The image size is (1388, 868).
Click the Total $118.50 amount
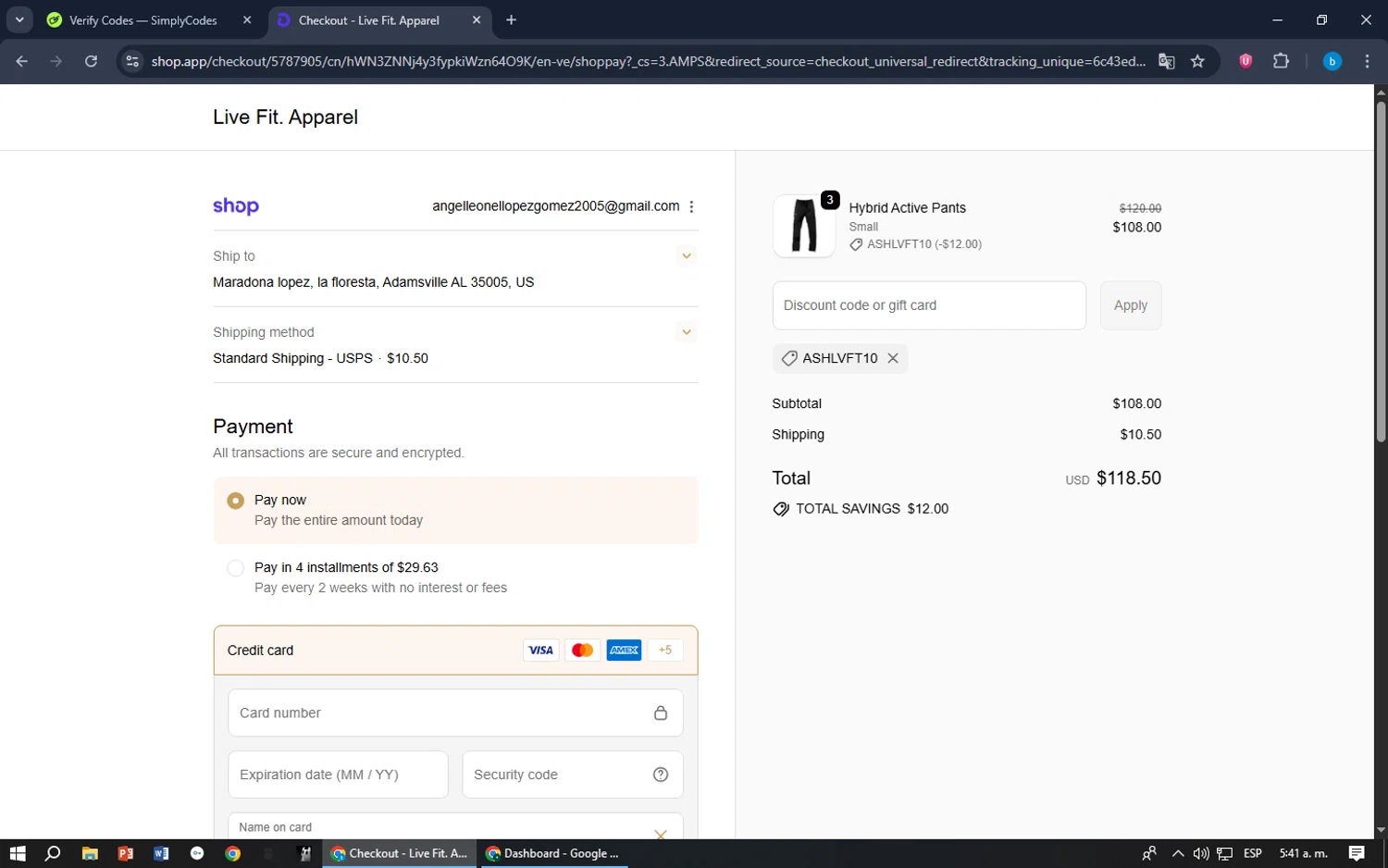point(1128,478)
